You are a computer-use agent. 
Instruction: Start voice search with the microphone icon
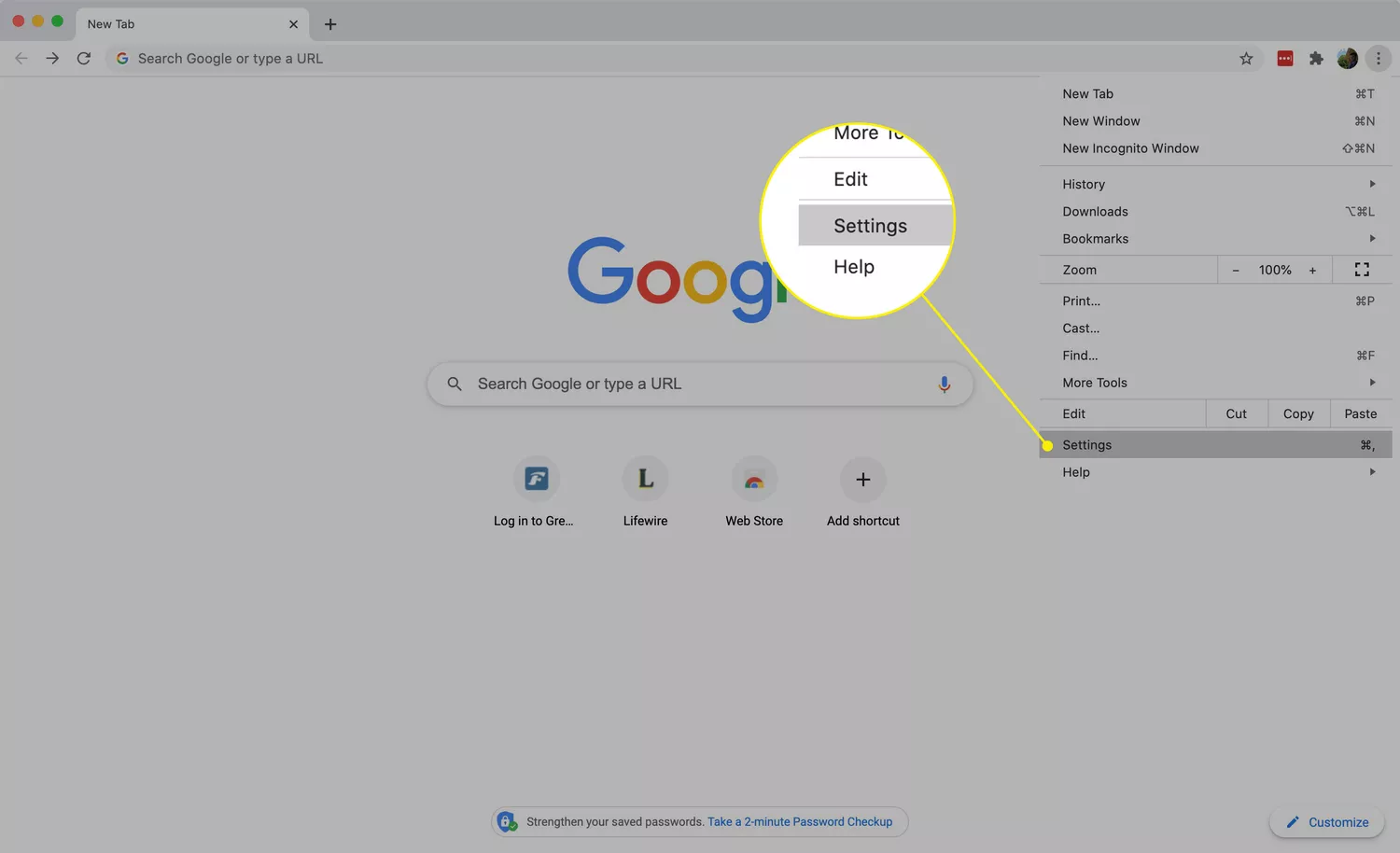(x=944, y=385)
